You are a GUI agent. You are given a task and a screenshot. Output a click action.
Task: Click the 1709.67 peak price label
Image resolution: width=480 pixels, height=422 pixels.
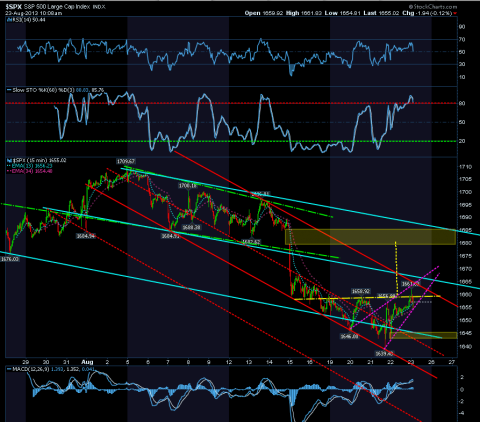[x=126, y=161]
